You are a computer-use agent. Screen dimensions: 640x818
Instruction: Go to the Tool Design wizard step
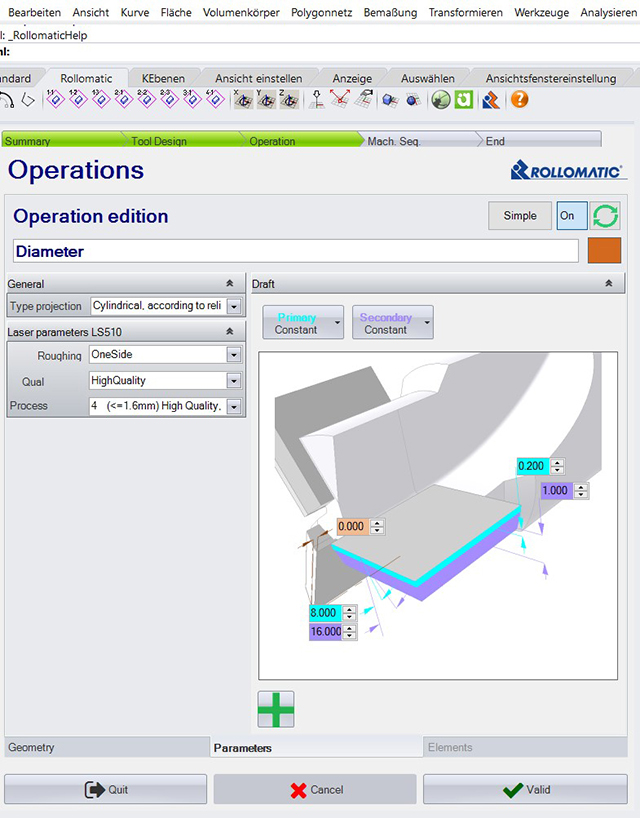pyautogui.click(x=183, y=140)
